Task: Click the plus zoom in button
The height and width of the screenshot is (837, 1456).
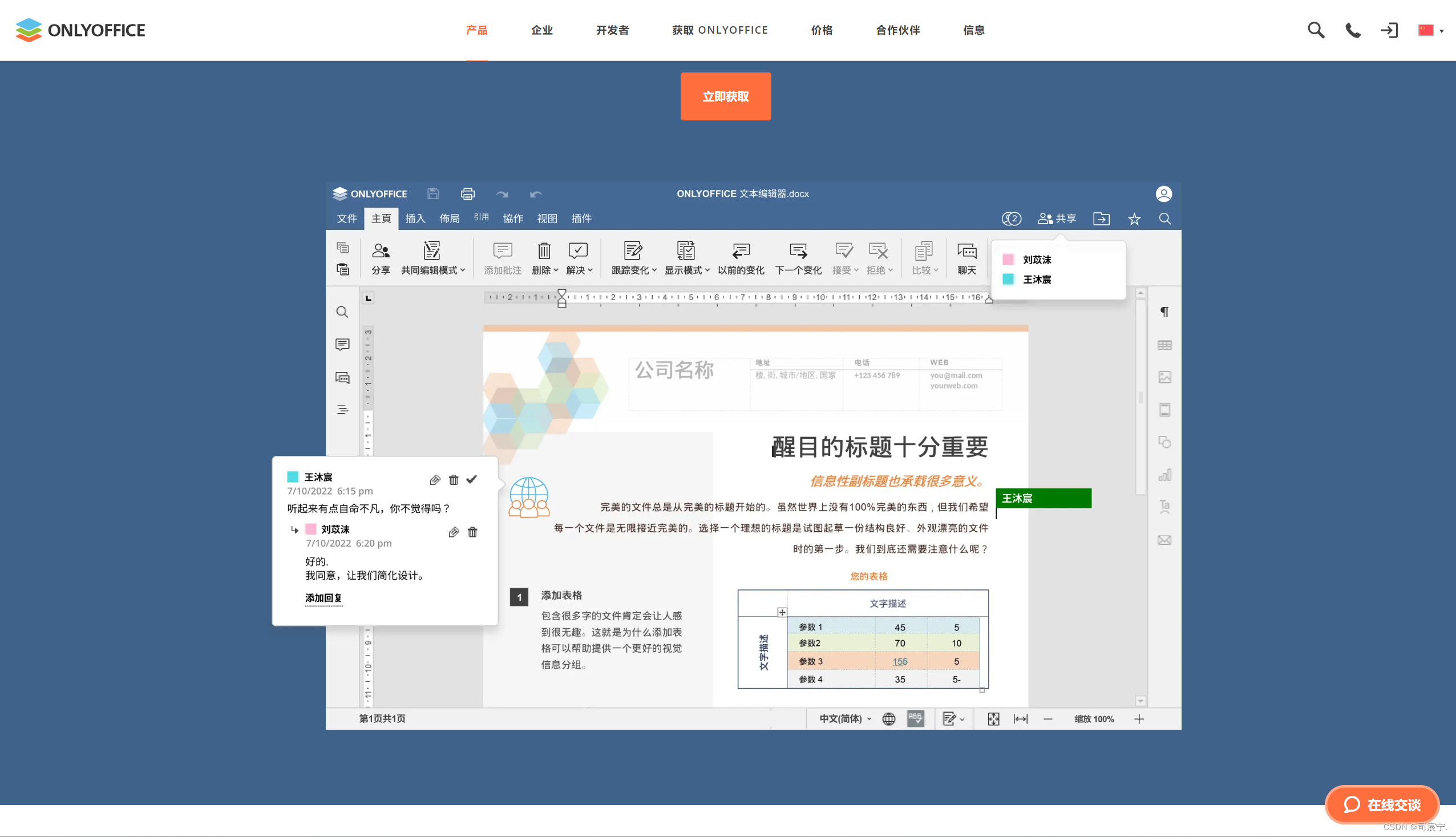Action: tap(1139, 718)
